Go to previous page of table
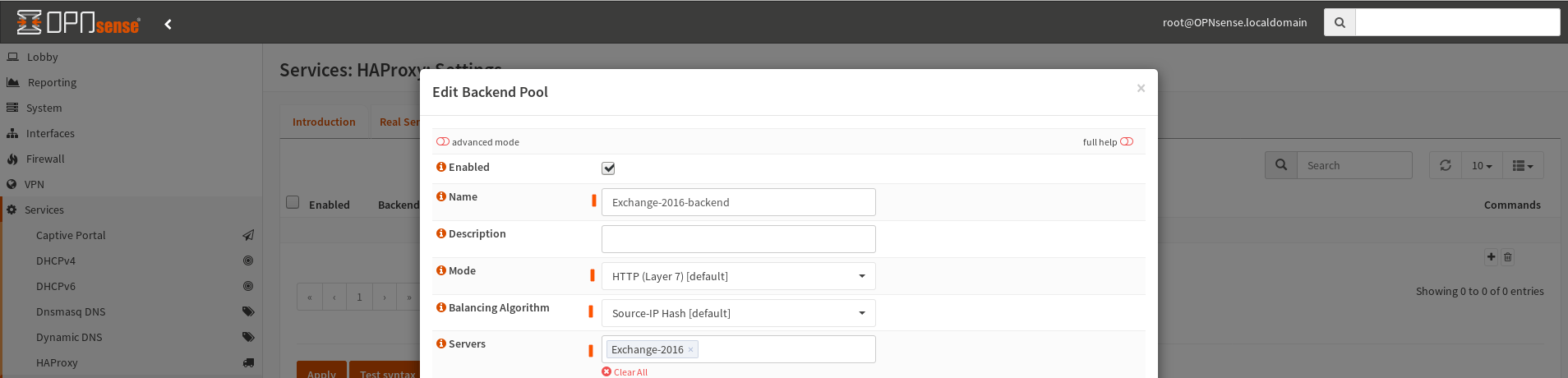Screen dimensions: 1568x378 click(x=334, y=297)
